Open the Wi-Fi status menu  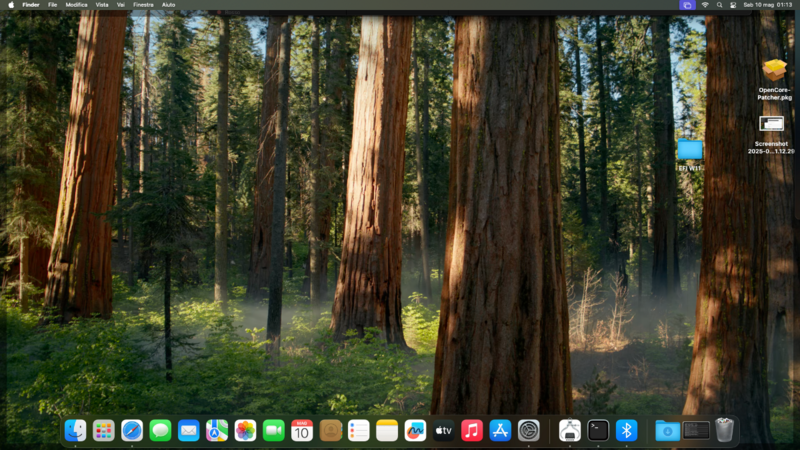coord(704,5)
